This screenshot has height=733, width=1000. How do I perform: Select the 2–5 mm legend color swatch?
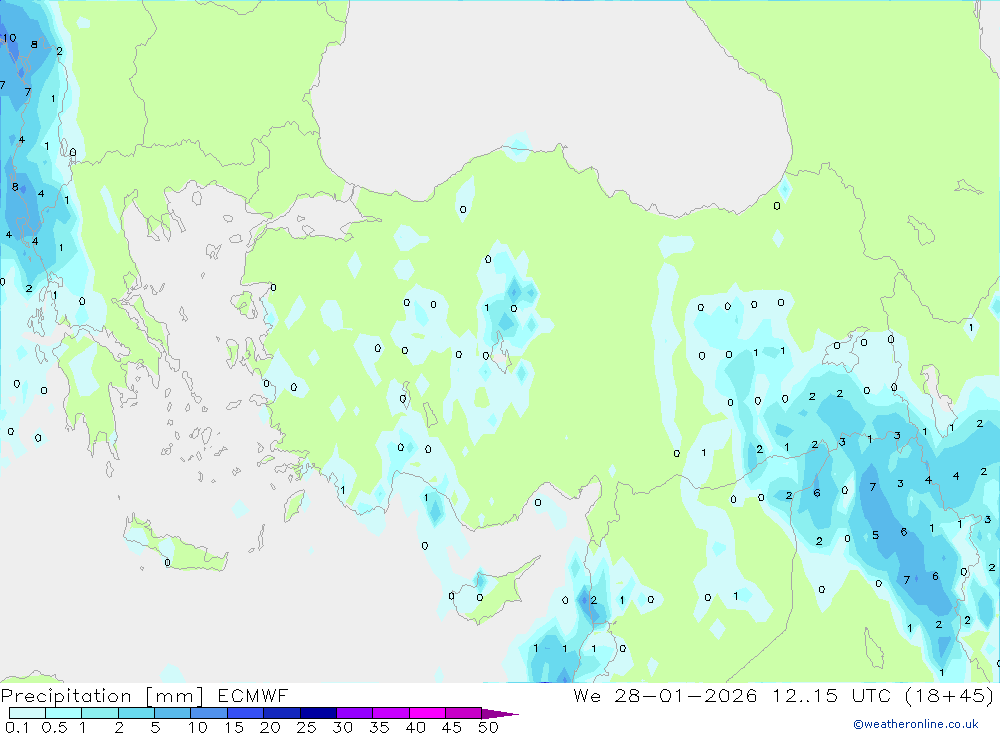136,713
